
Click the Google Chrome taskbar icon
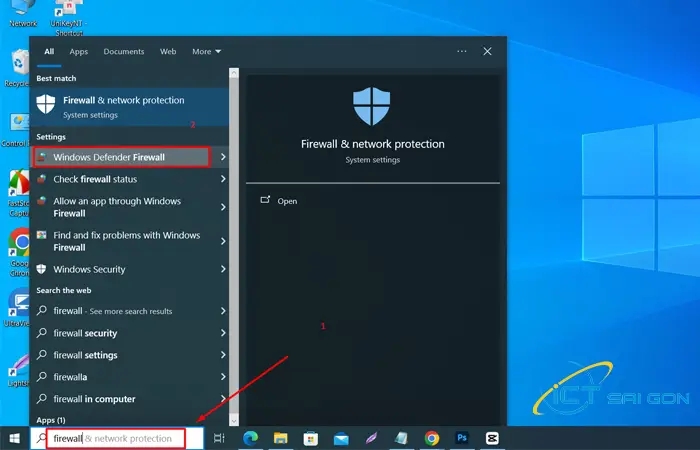coord(431,438)
